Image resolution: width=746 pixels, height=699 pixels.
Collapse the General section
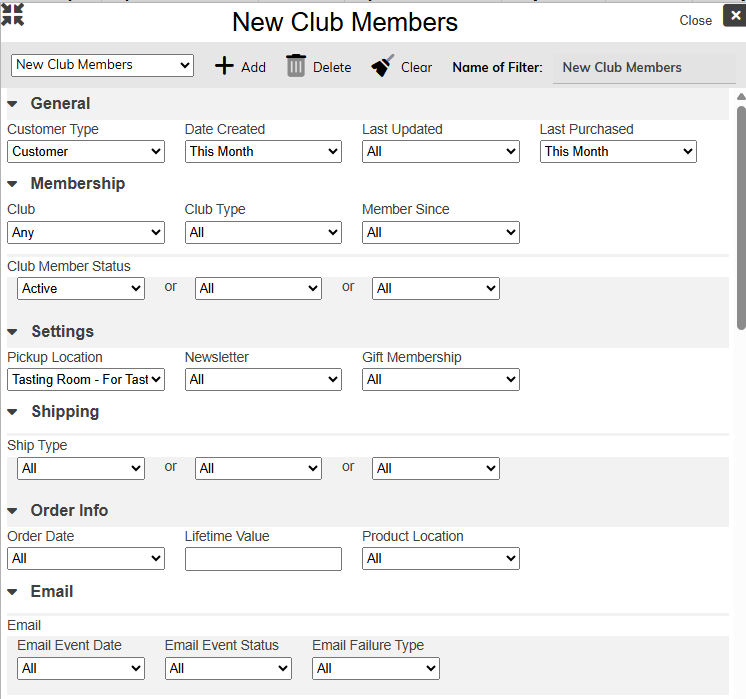[13, 104]
